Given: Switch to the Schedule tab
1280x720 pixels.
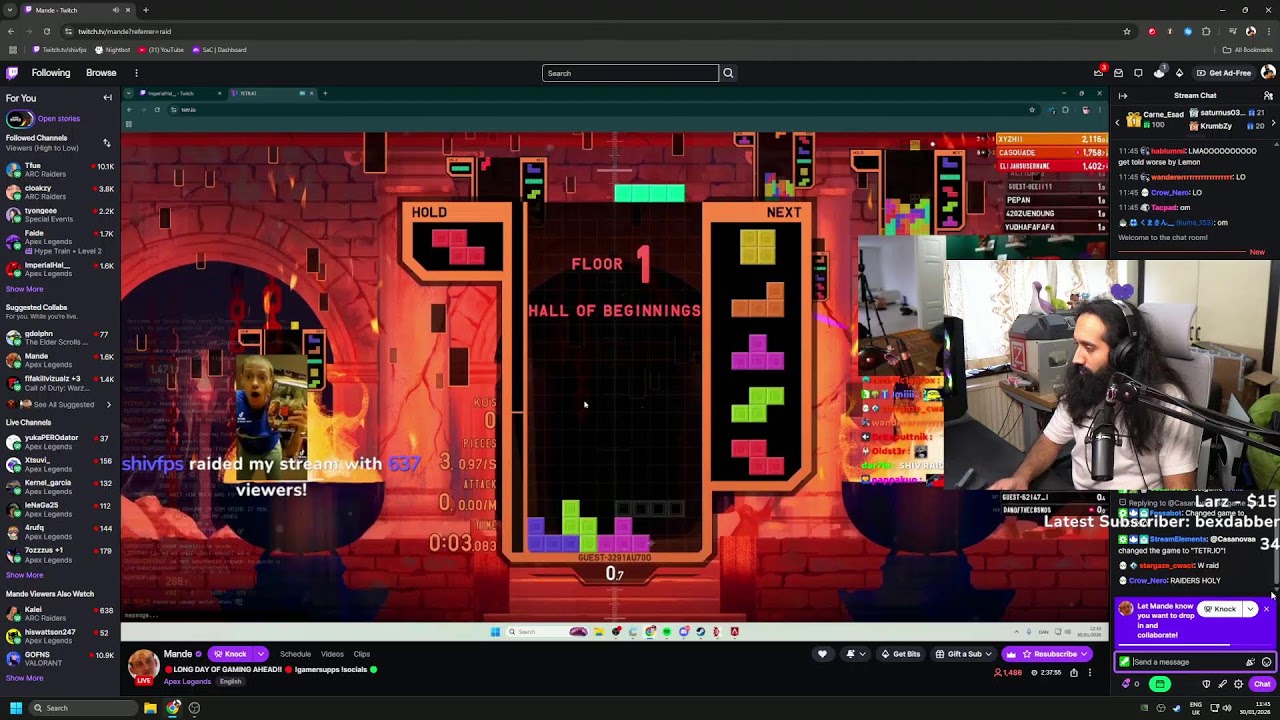Looking at the screenshot, I should pyautogui.click(x=295, y=654).
